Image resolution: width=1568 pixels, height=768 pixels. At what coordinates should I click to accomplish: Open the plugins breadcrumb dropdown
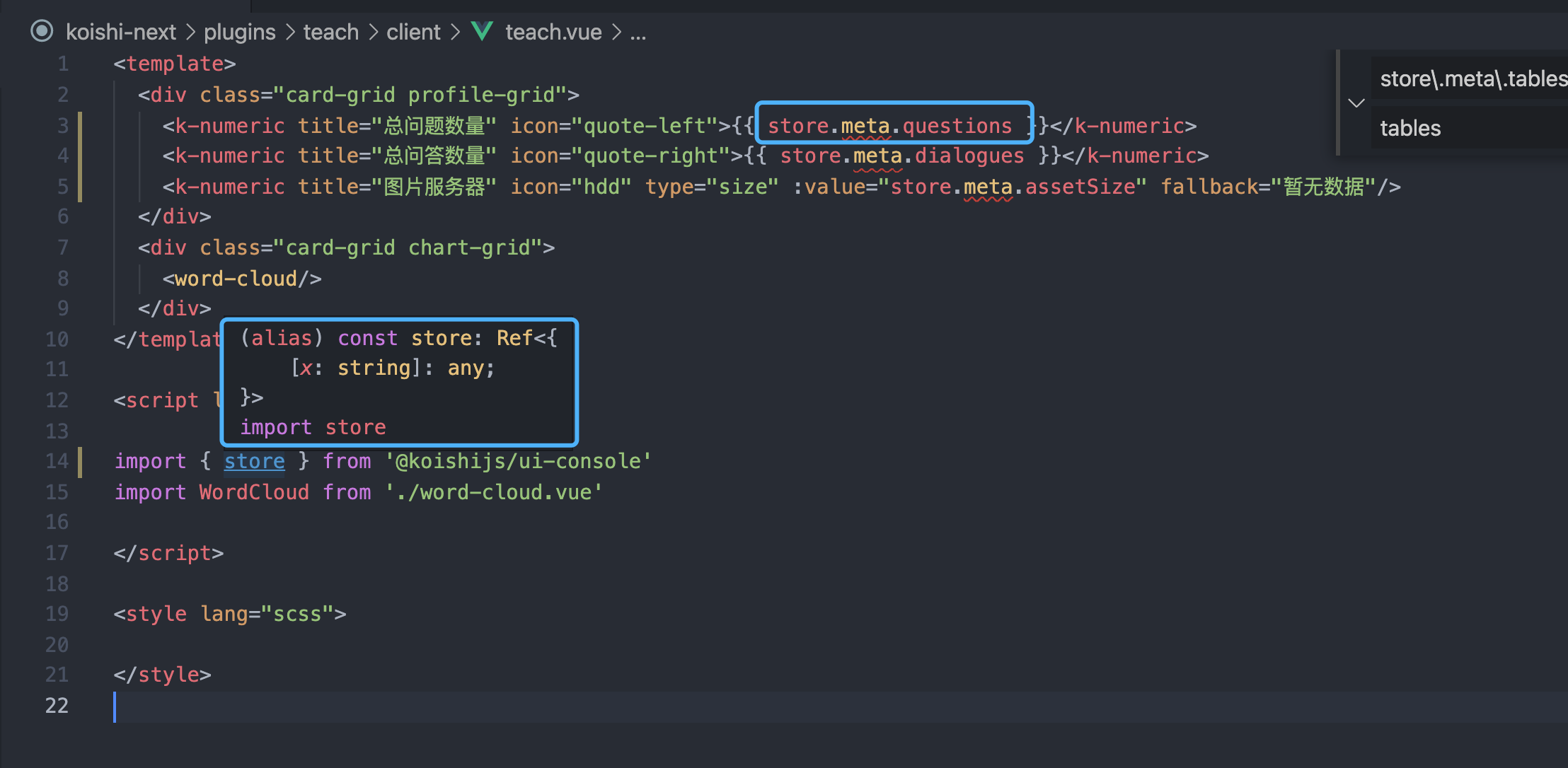point(239,32)
